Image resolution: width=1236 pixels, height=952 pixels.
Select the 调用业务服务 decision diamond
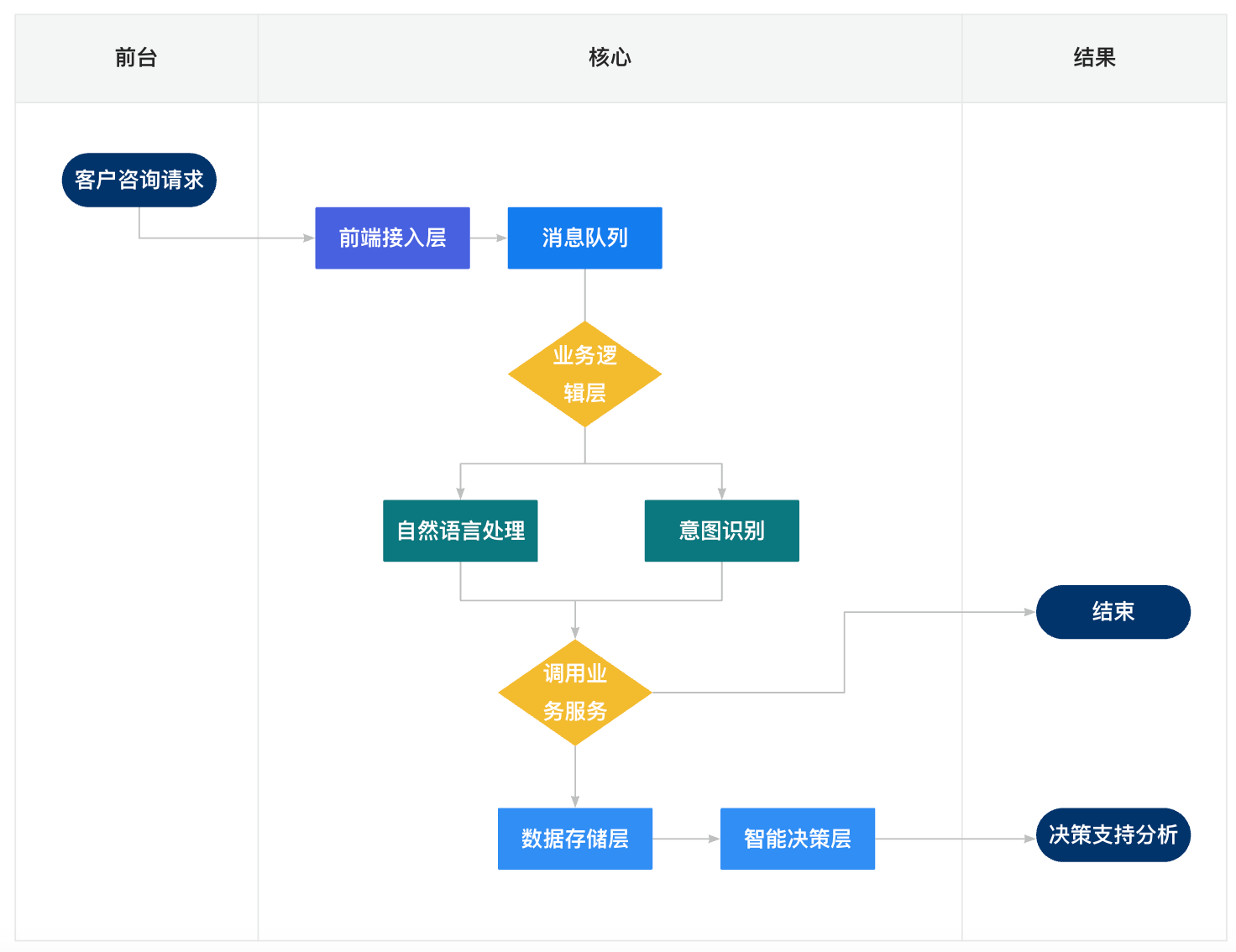pyautogui.click(x=575, y=693)
